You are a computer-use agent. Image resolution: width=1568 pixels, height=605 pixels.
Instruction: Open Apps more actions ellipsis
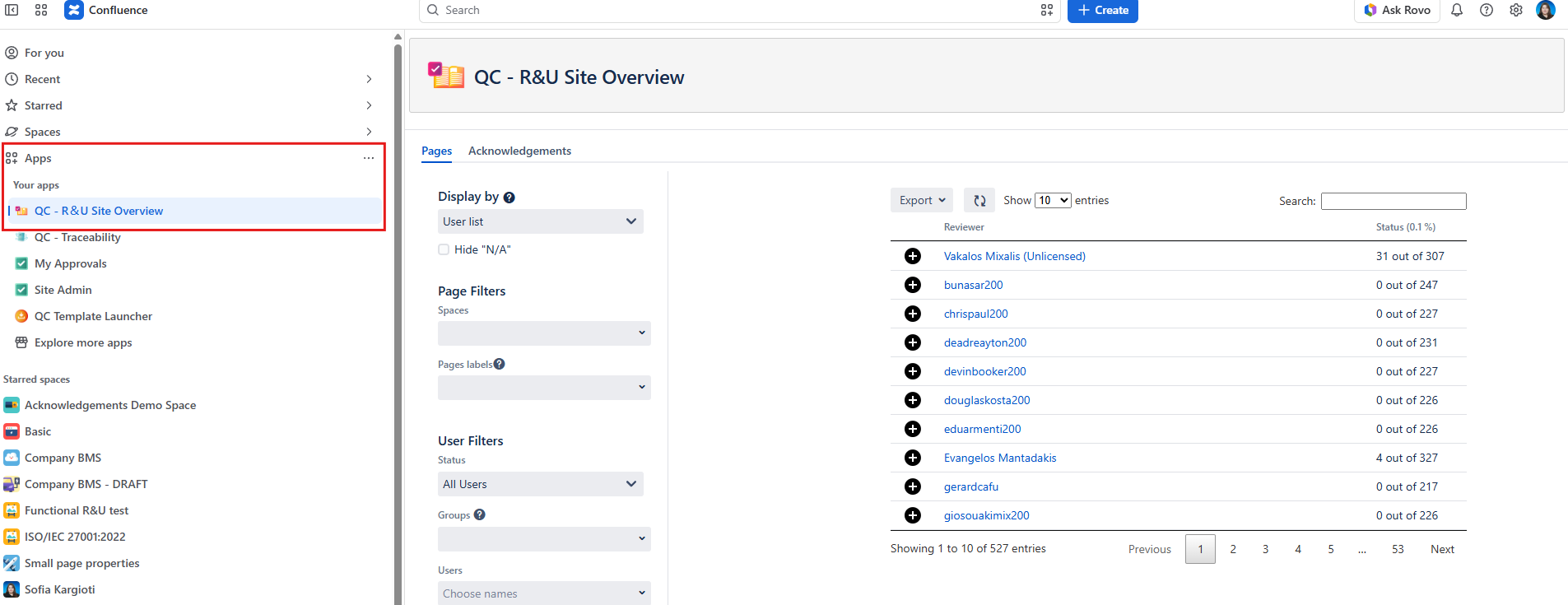(369, 158)
